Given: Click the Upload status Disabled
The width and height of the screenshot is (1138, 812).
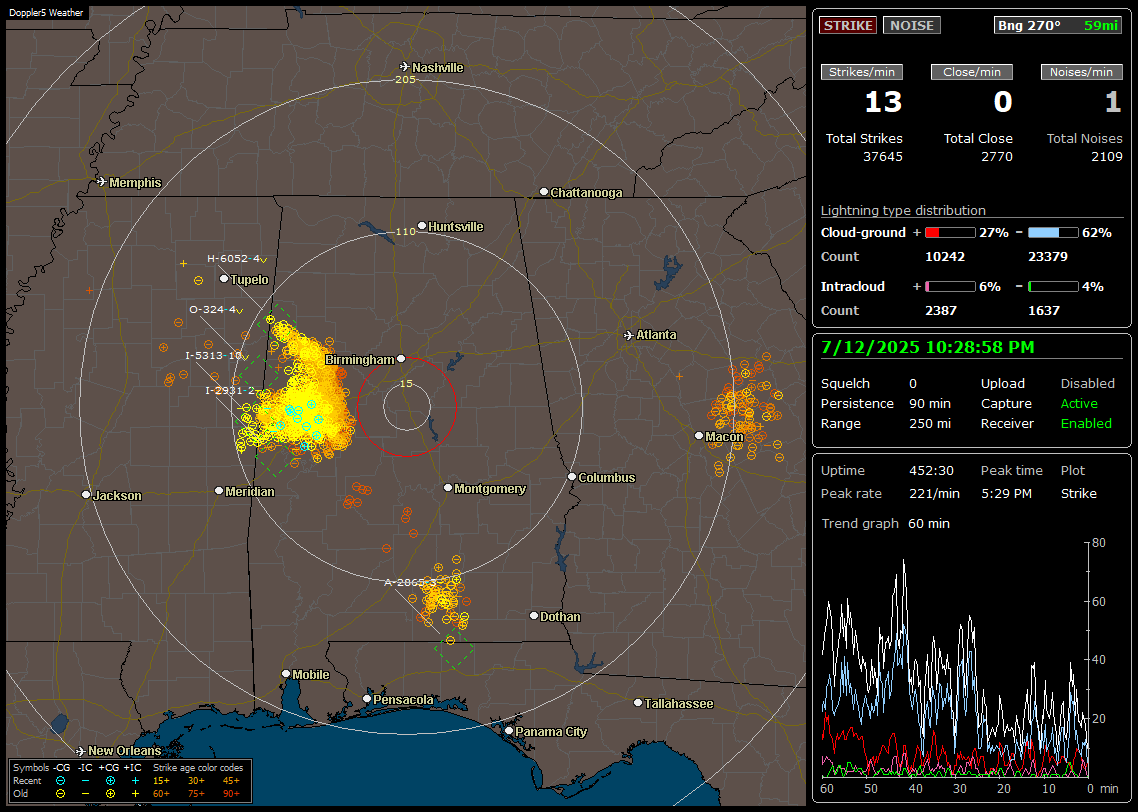Looking at the screenshot, I should point(1087,383).
